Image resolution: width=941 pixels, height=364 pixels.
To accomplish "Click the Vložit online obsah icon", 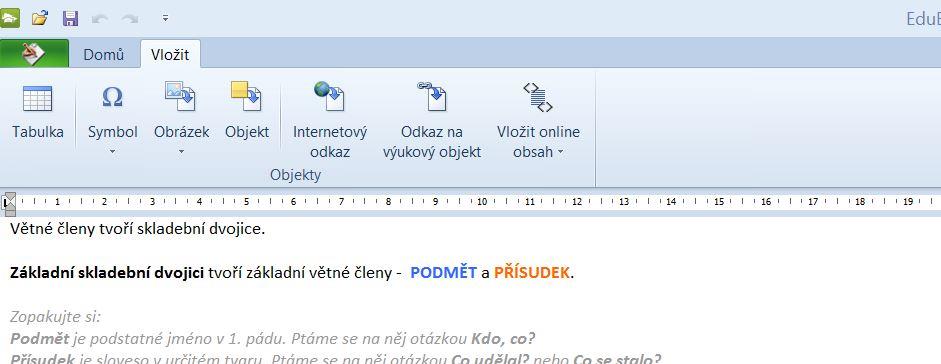I will (538, 98).
